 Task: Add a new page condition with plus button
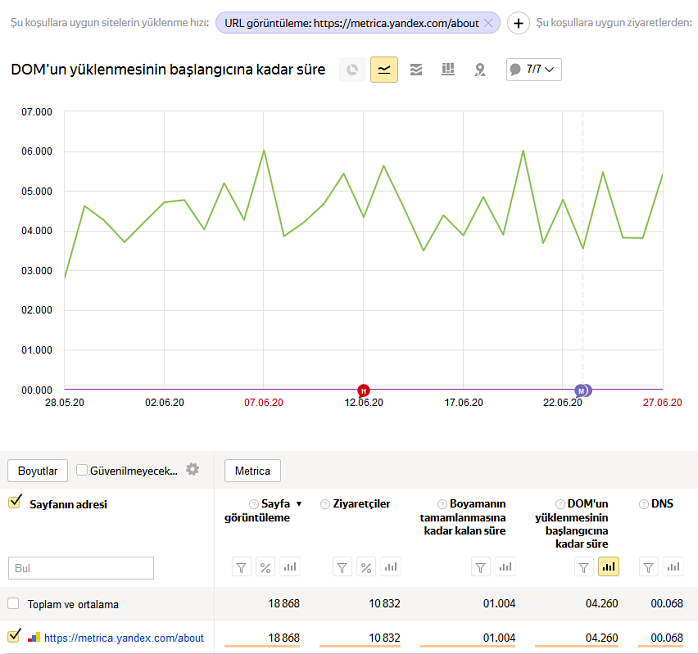point(518,23)
